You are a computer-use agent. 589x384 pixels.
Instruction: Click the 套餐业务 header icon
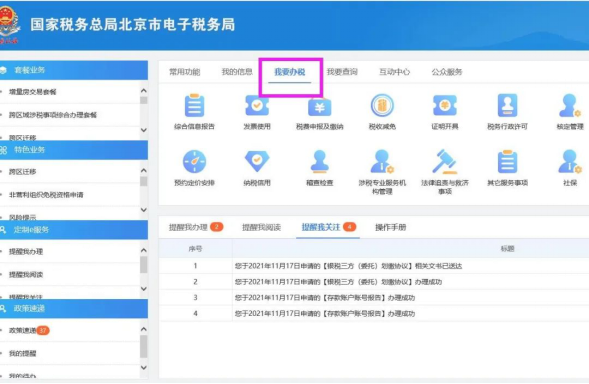point(3,70)
